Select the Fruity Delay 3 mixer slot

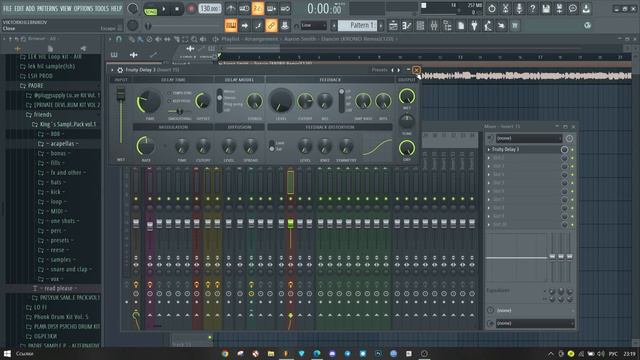pos(524,149)
